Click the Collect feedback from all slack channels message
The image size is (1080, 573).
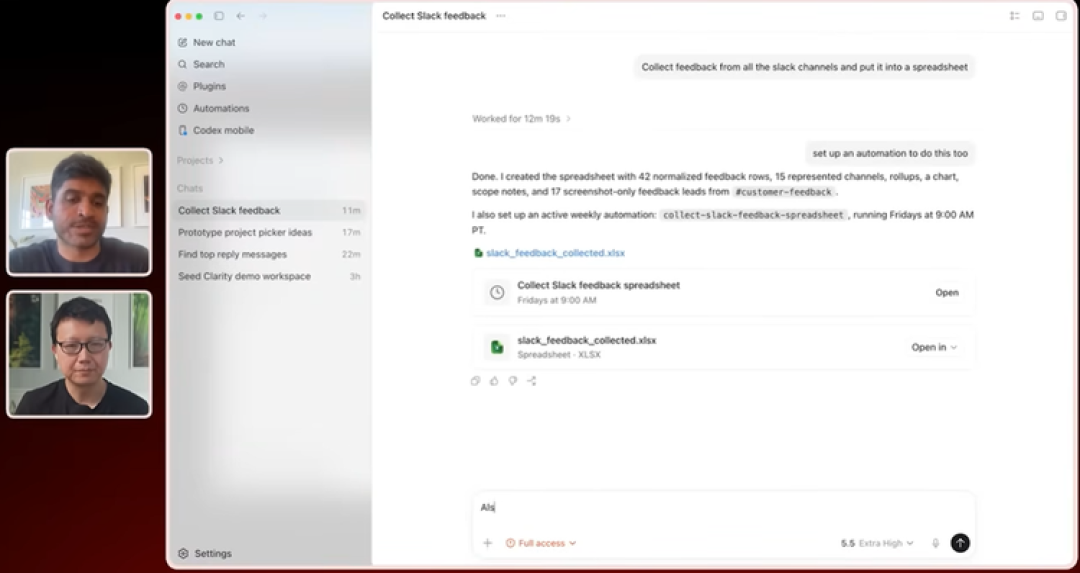point(804,67)
